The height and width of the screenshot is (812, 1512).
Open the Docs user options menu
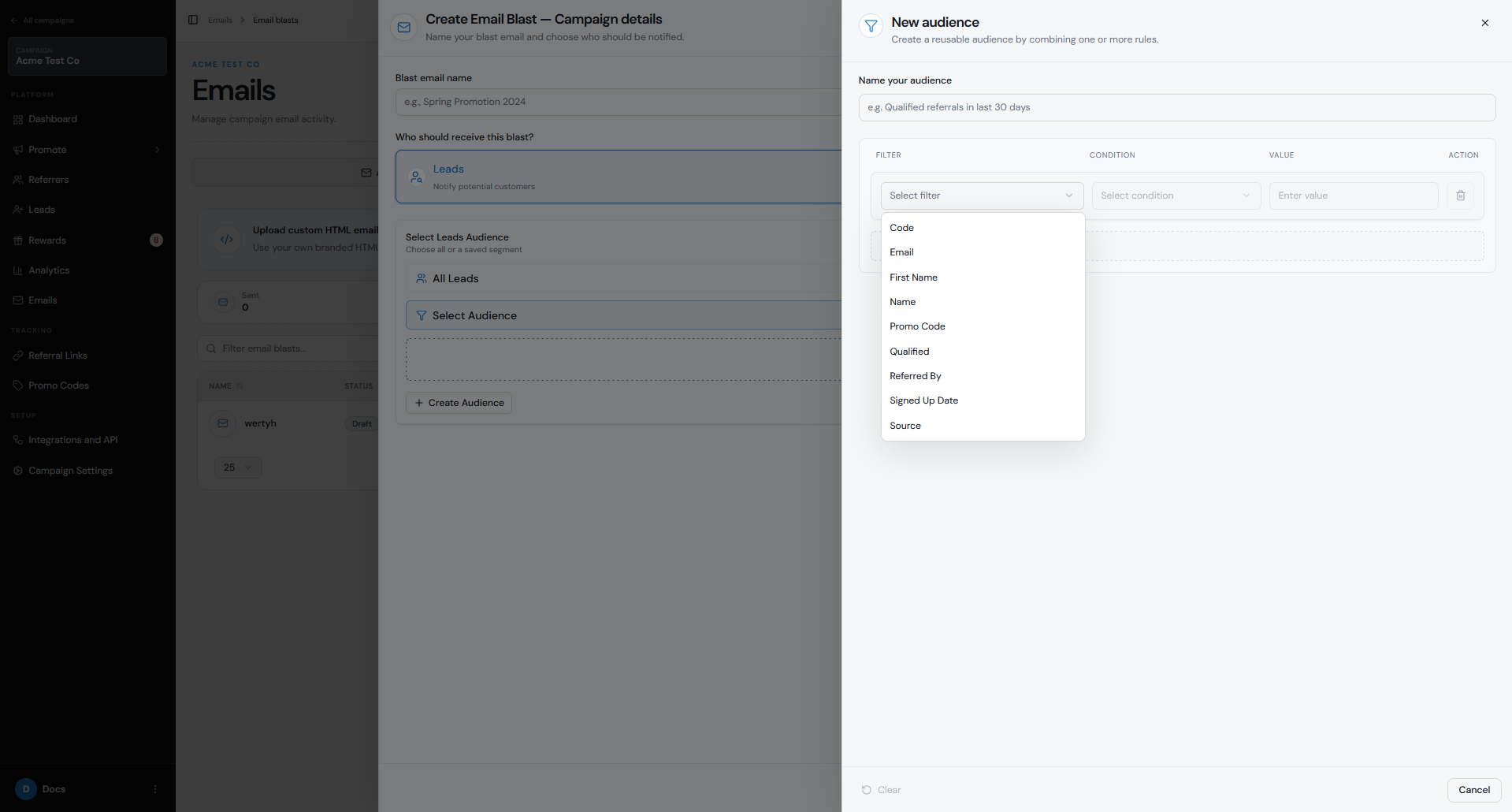(155, 789)
